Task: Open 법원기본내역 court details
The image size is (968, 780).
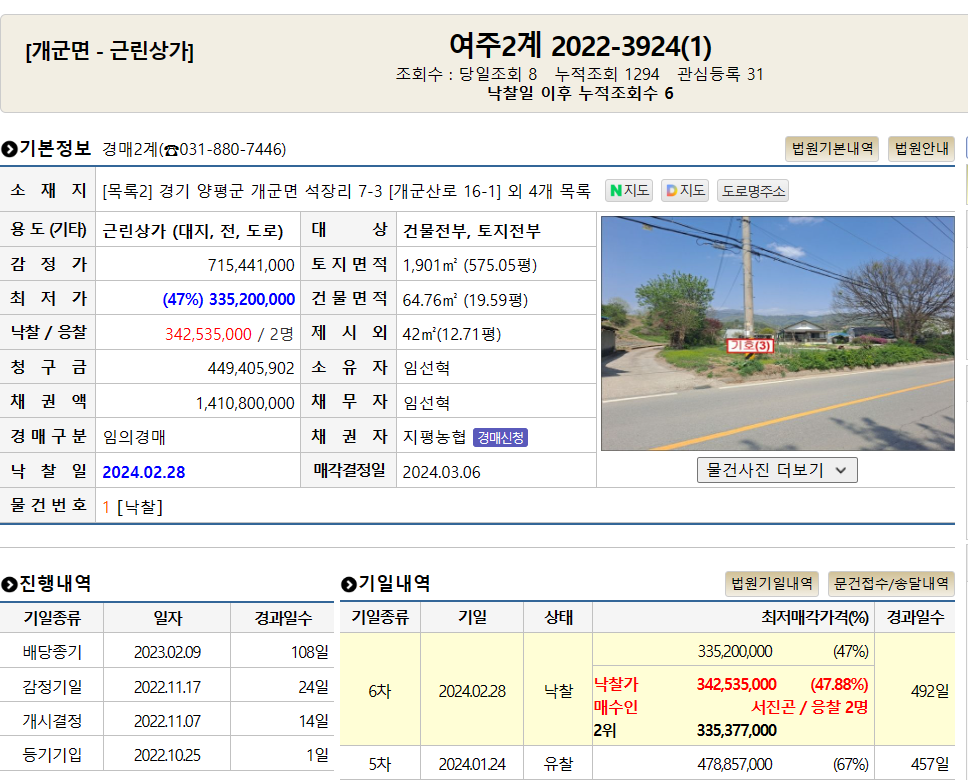Action: (832, 149)
